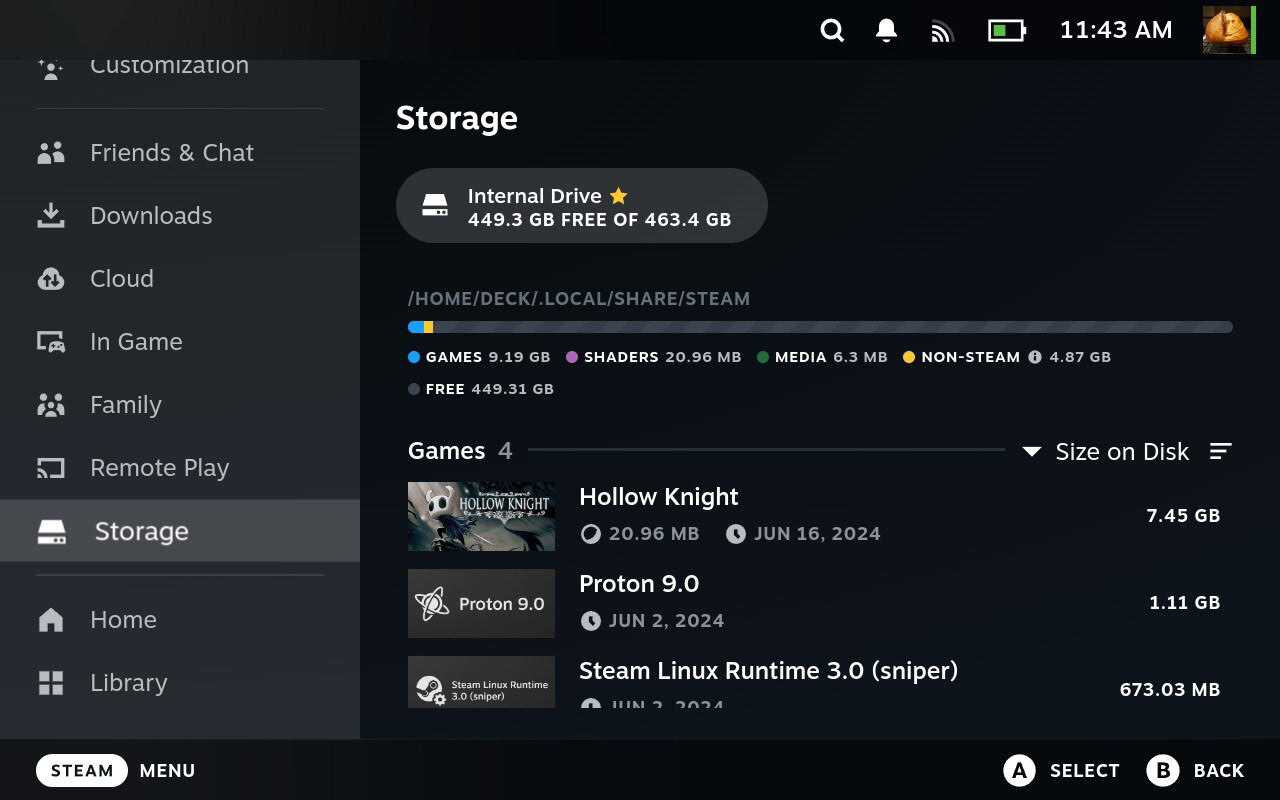Open the Cloud settings page
This screenshot has width=1280, height=800.
point(180,278)
